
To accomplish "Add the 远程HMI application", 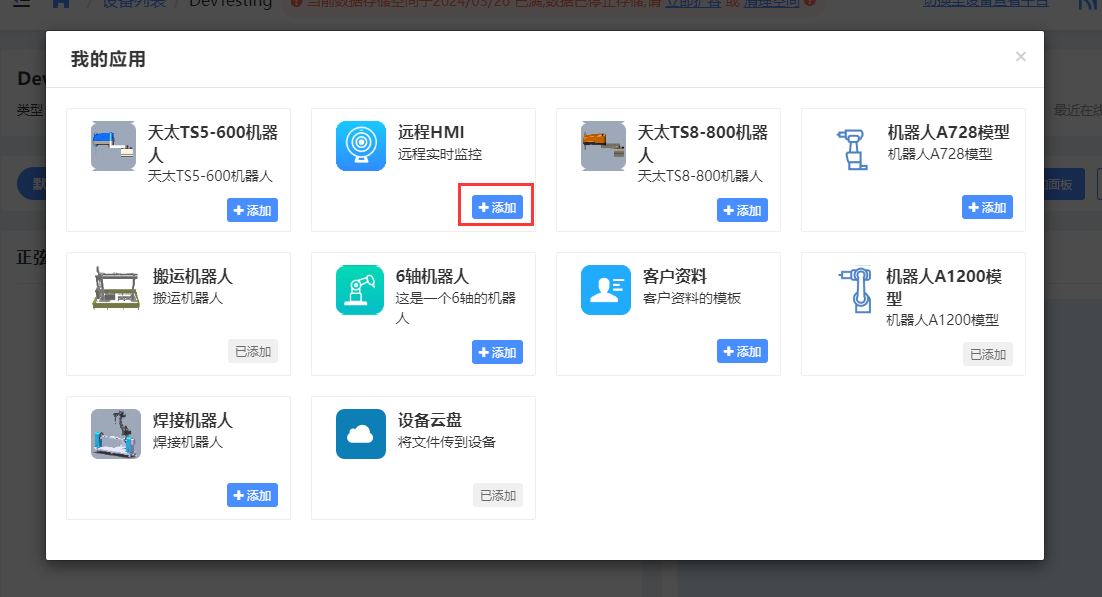I will (497, 207).
